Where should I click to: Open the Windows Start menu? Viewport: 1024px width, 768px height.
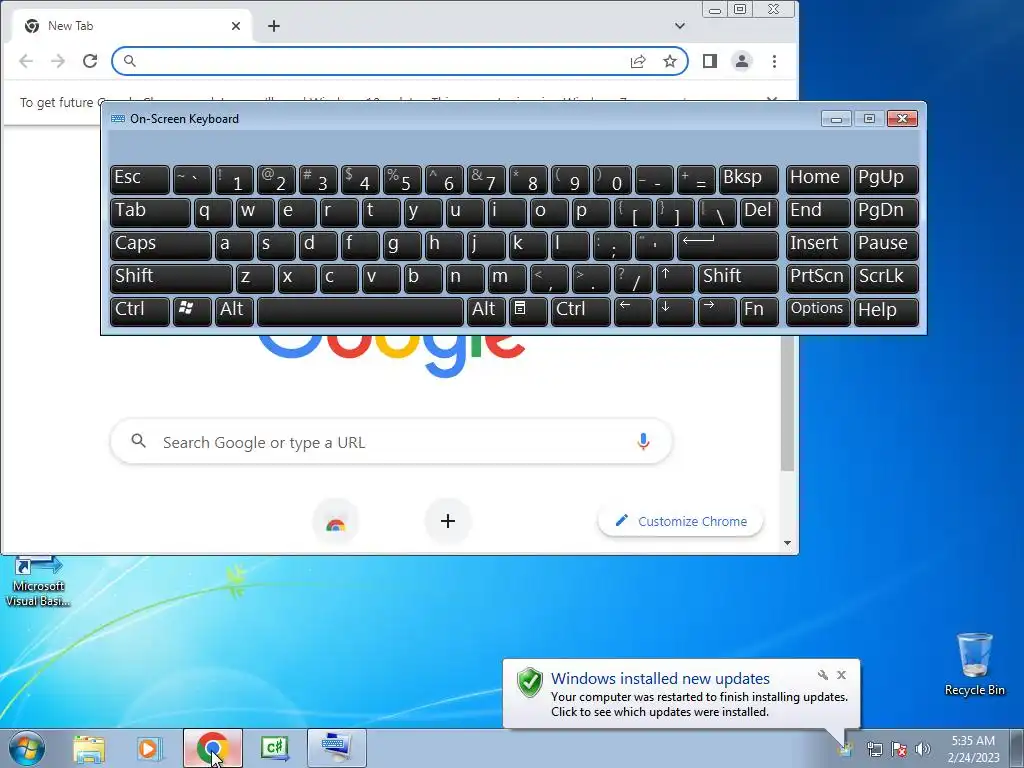click(x=26, y=748)
